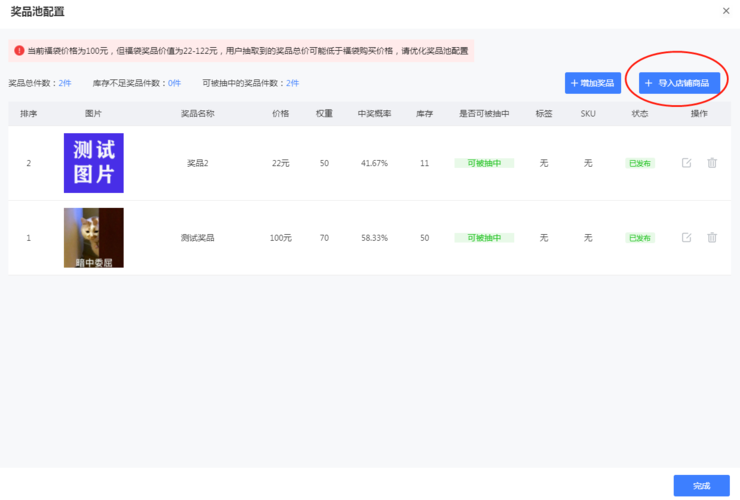
Task: Open the raccoon thumbnail for 测试奖品
Action: pyautogui.click(x=93, y=238)
